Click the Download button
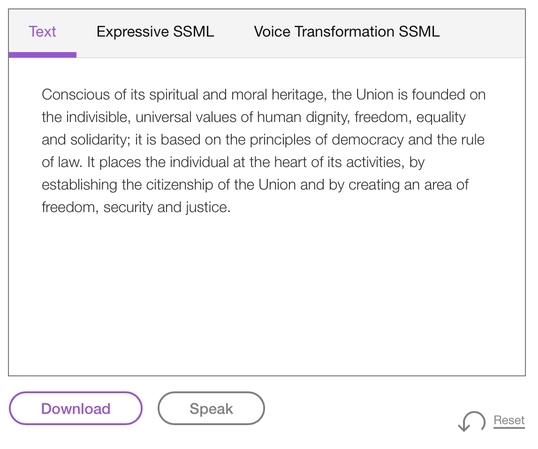 click(75, 409)
